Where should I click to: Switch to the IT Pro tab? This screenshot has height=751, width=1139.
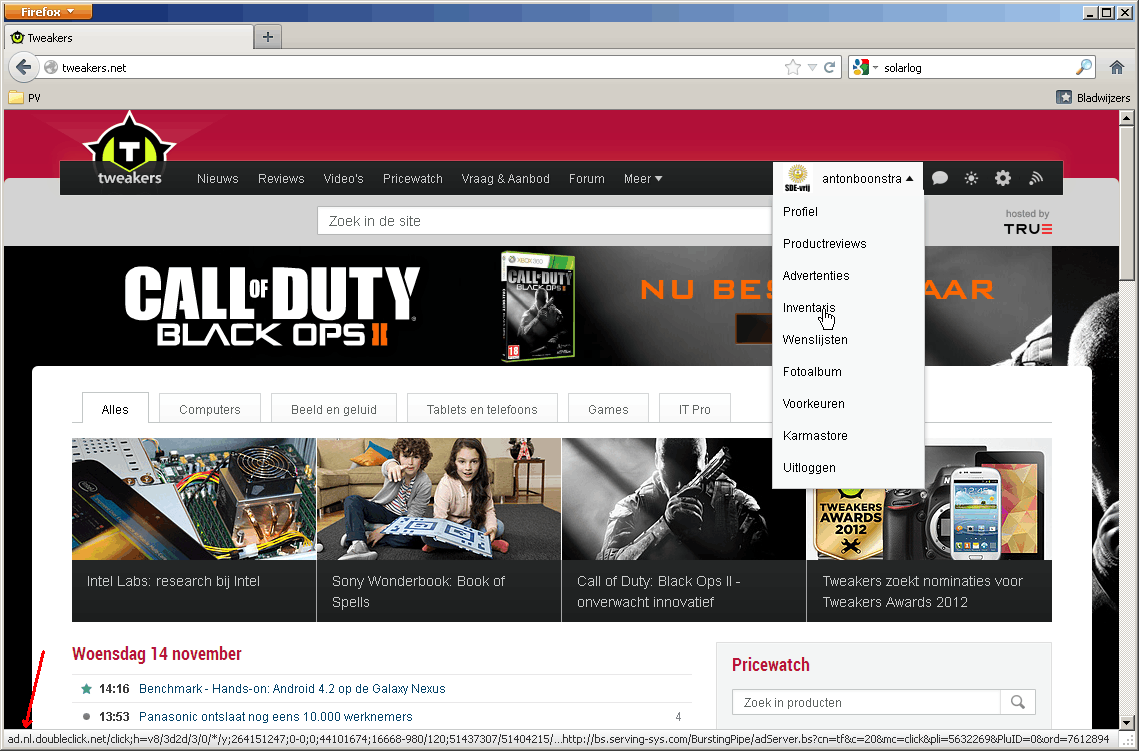click(694, 409)
